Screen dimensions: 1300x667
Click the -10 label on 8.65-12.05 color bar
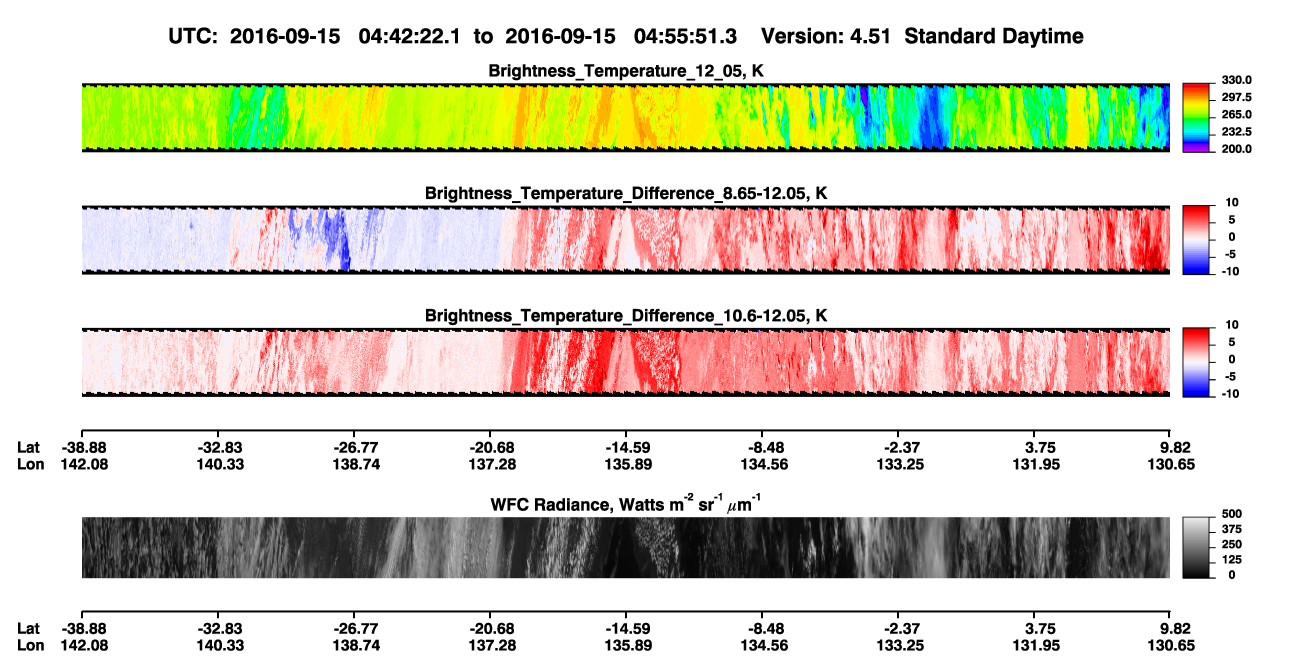[1229, 271]
